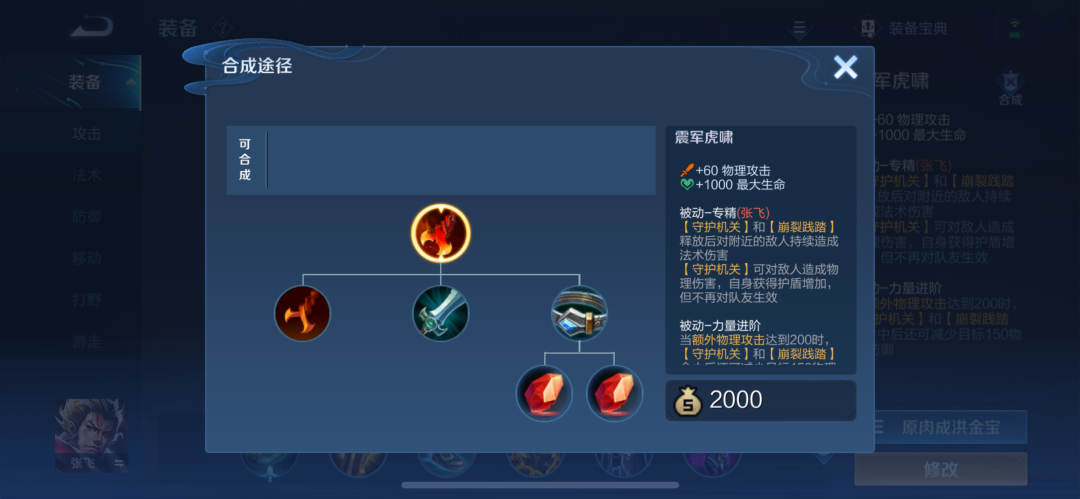Select the 震军虎啸 item at tree top
The height and width of the screenshot is (499, 1080).
click(x=441, y=233)
